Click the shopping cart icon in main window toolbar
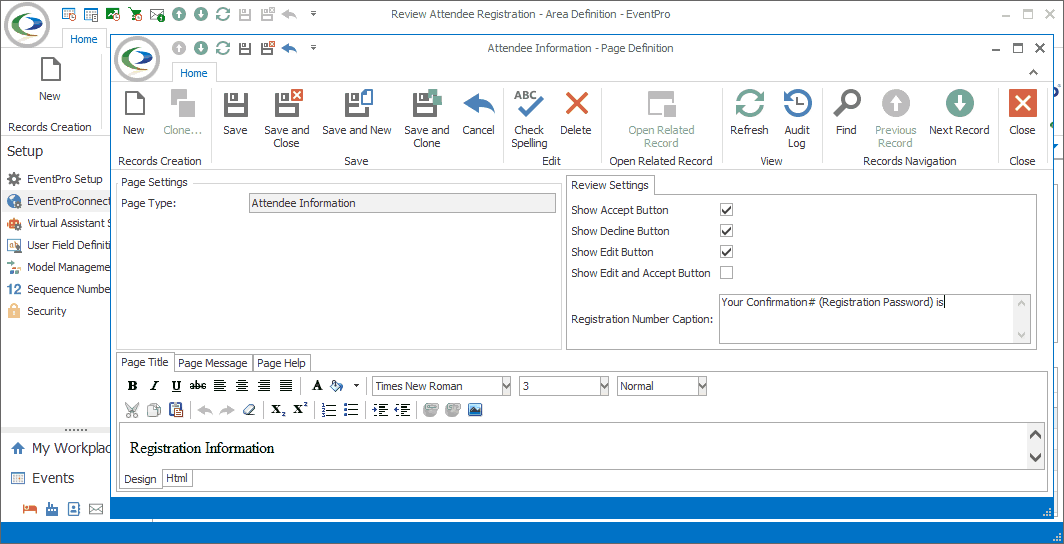 click(135, 14)
